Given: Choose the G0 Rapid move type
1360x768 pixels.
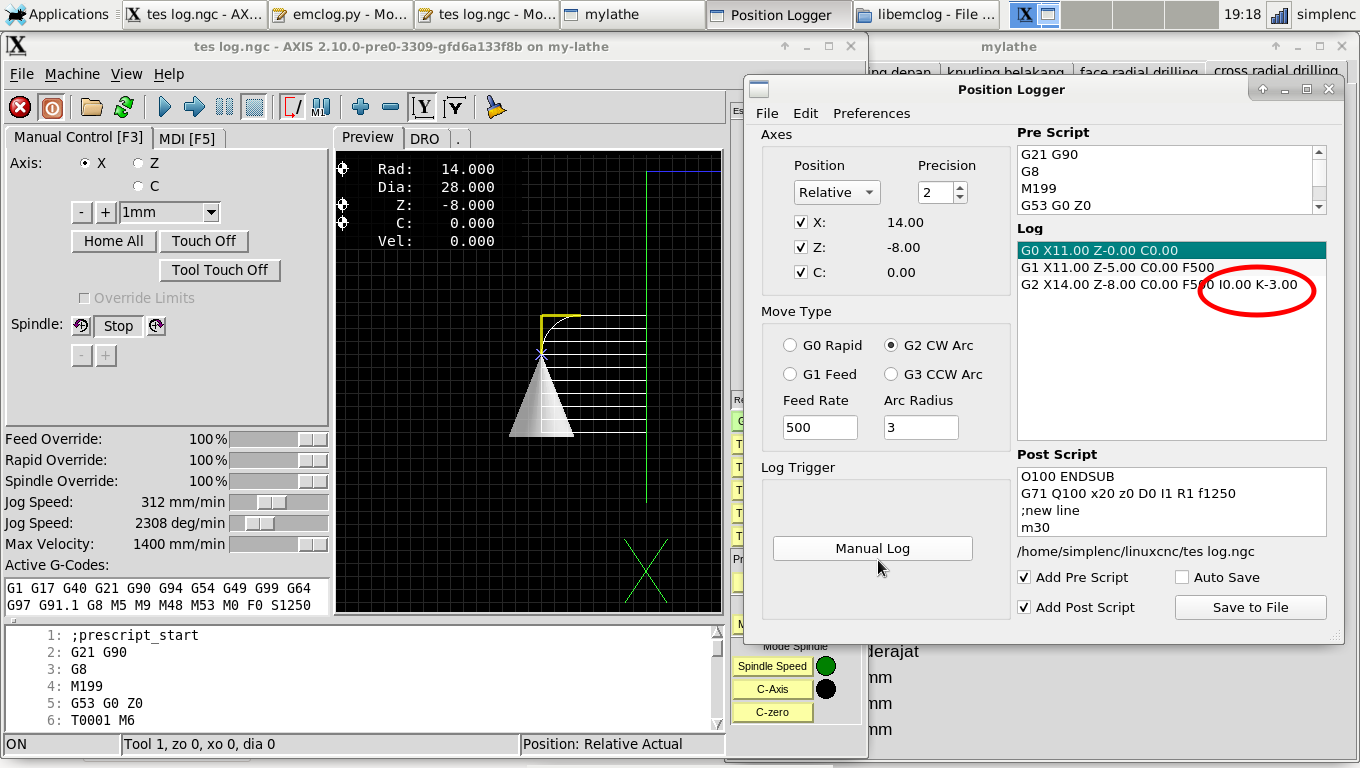Looking at the screenshot, I should 791,345.
